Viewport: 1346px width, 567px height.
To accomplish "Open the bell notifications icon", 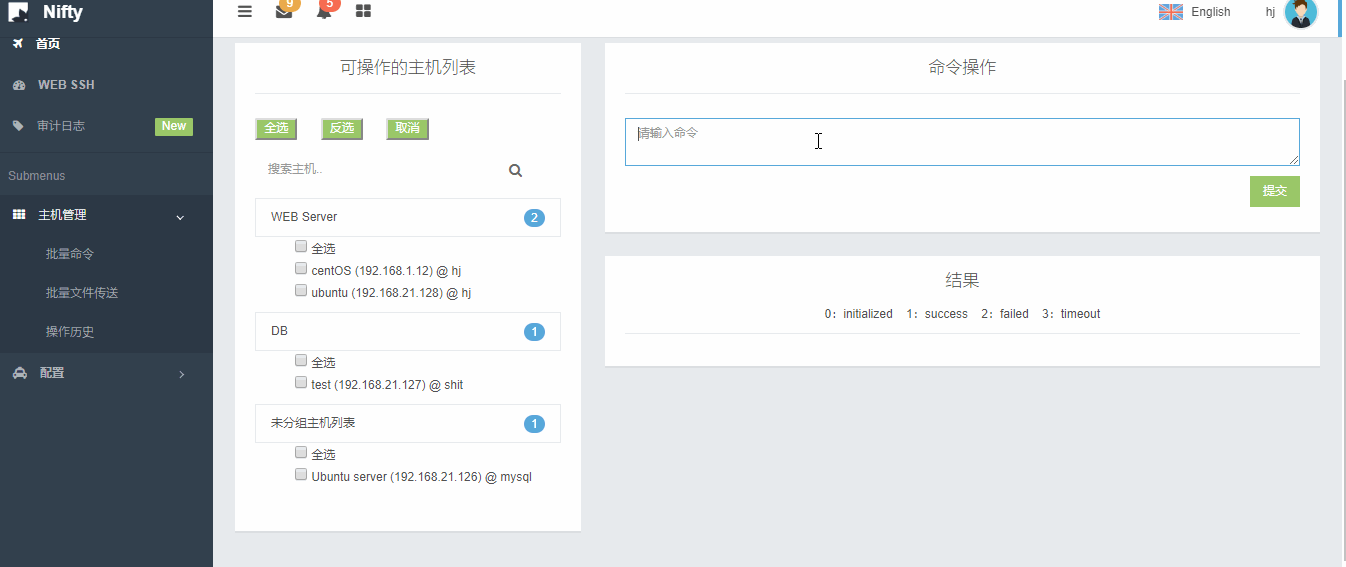I will click(x=324, y=11).
